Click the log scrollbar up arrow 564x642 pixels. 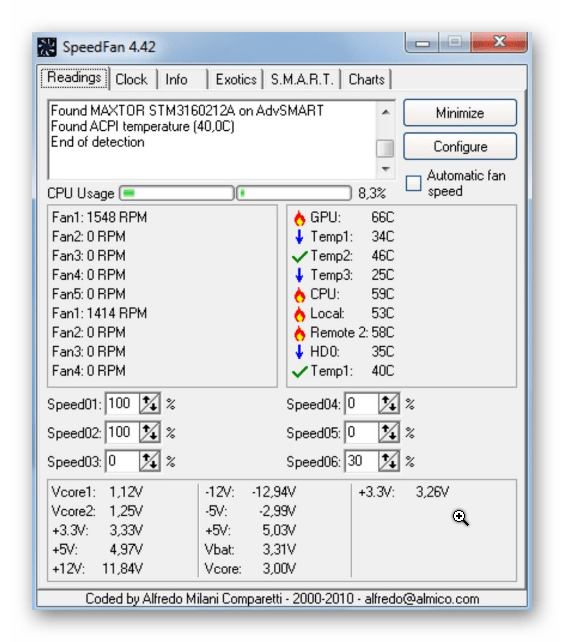click(x=385, y=112)
